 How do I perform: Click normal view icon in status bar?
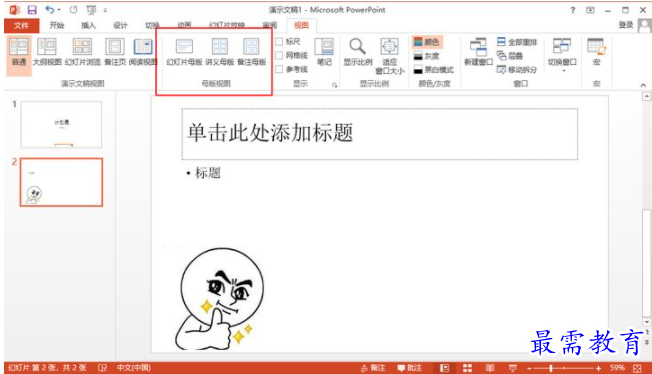445,368
